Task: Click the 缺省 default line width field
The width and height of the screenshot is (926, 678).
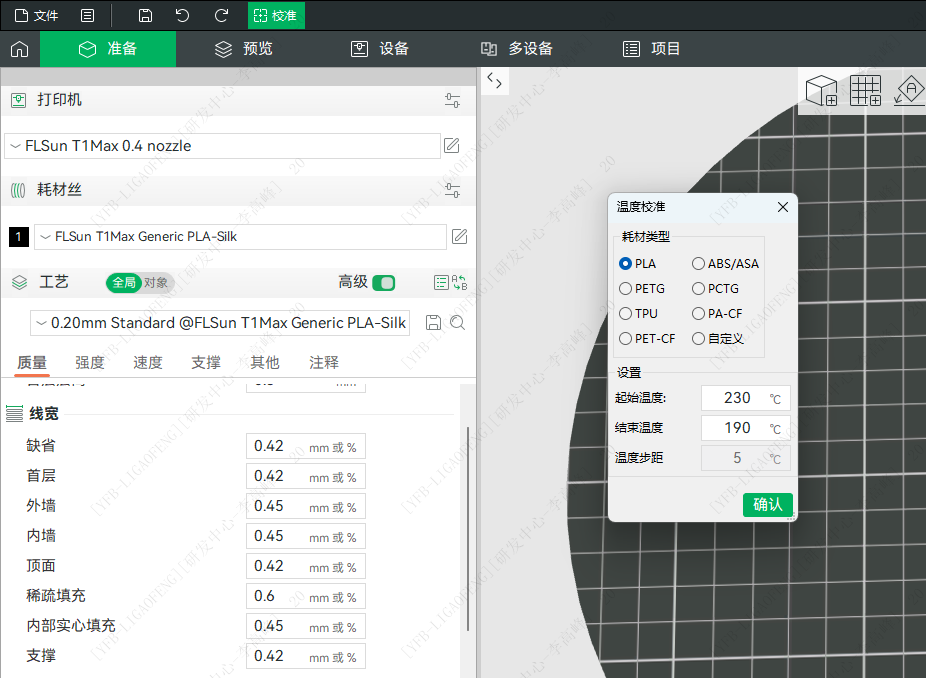Action: tap(306, 446)
